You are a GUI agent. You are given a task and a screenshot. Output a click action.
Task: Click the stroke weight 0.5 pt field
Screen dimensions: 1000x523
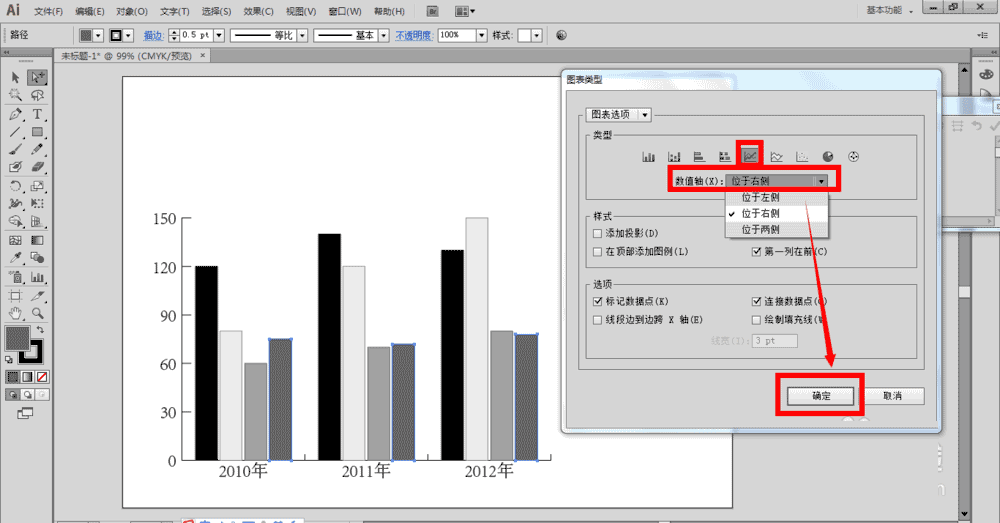pos(196,36)
